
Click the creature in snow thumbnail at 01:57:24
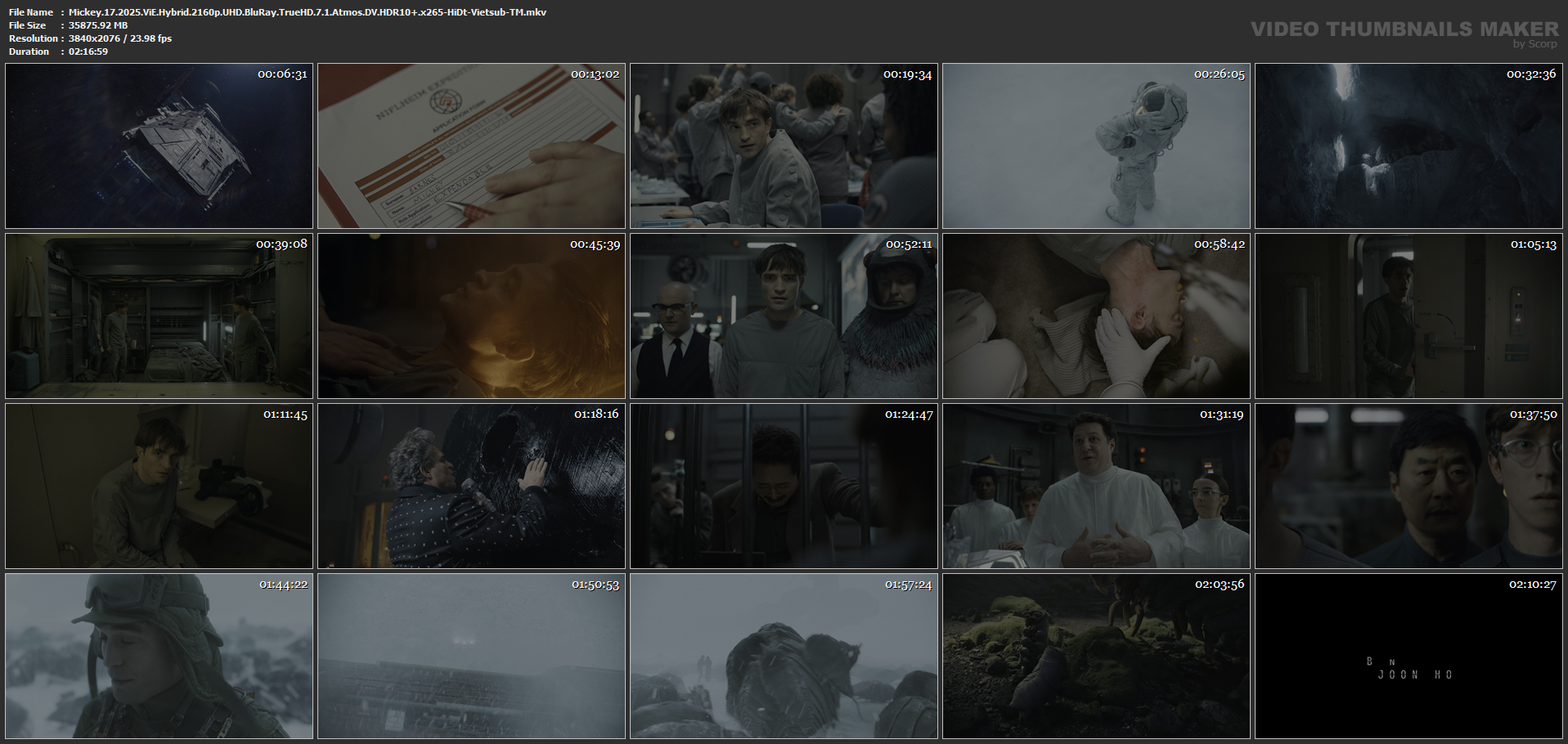784,656
